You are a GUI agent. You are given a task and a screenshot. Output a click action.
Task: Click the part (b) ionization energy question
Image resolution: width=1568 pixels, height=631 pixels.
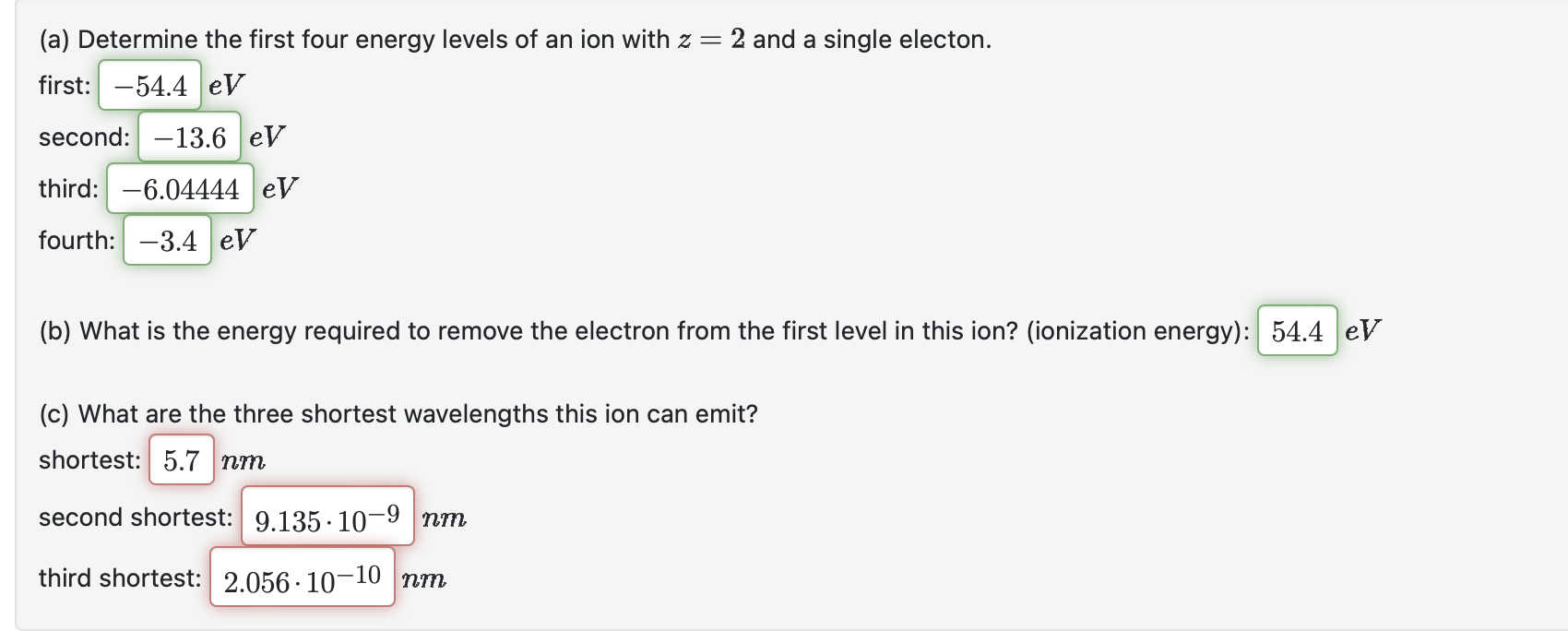click(x=636, y=330)
